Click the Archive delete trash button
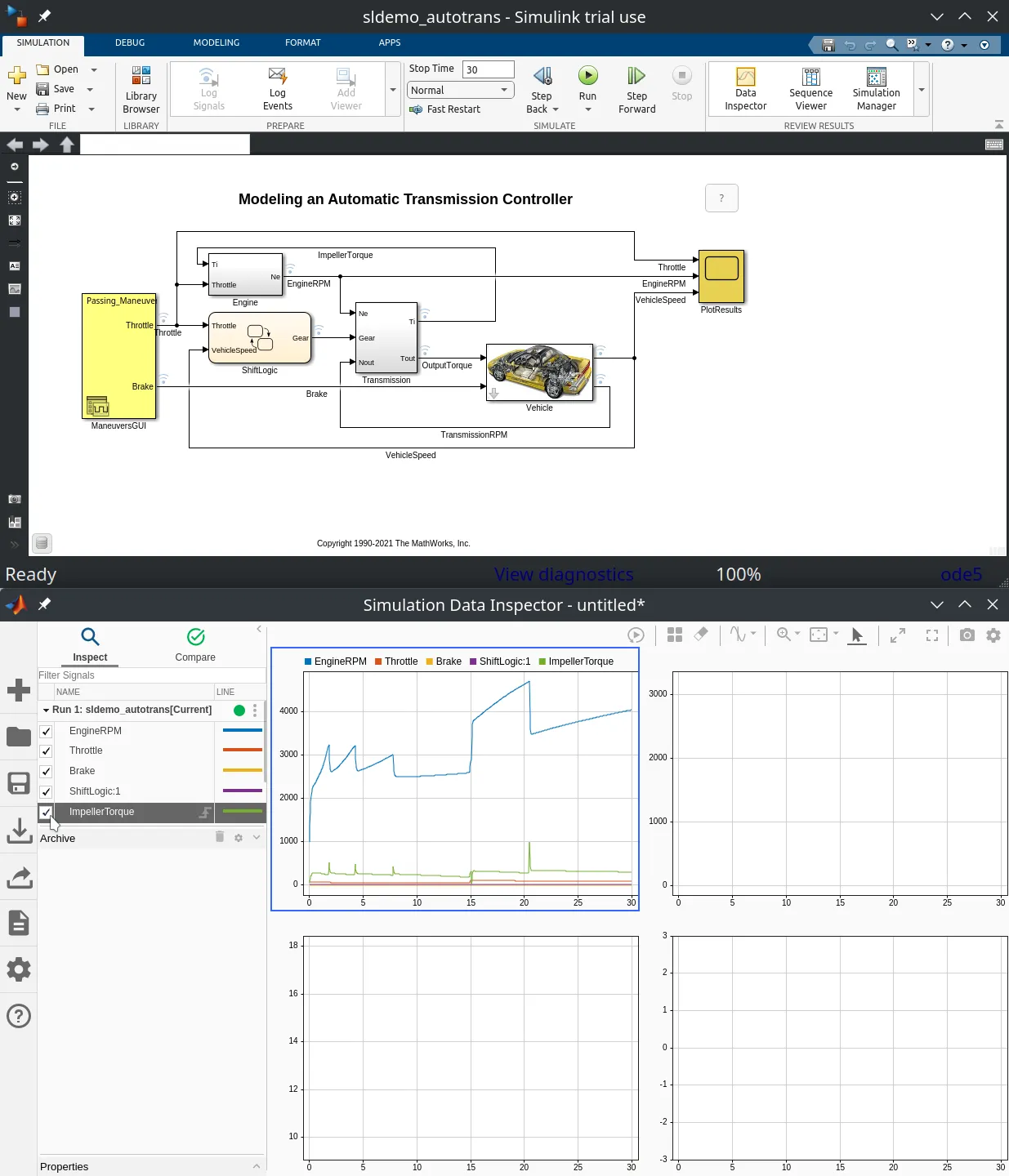 tap(220, 837)
